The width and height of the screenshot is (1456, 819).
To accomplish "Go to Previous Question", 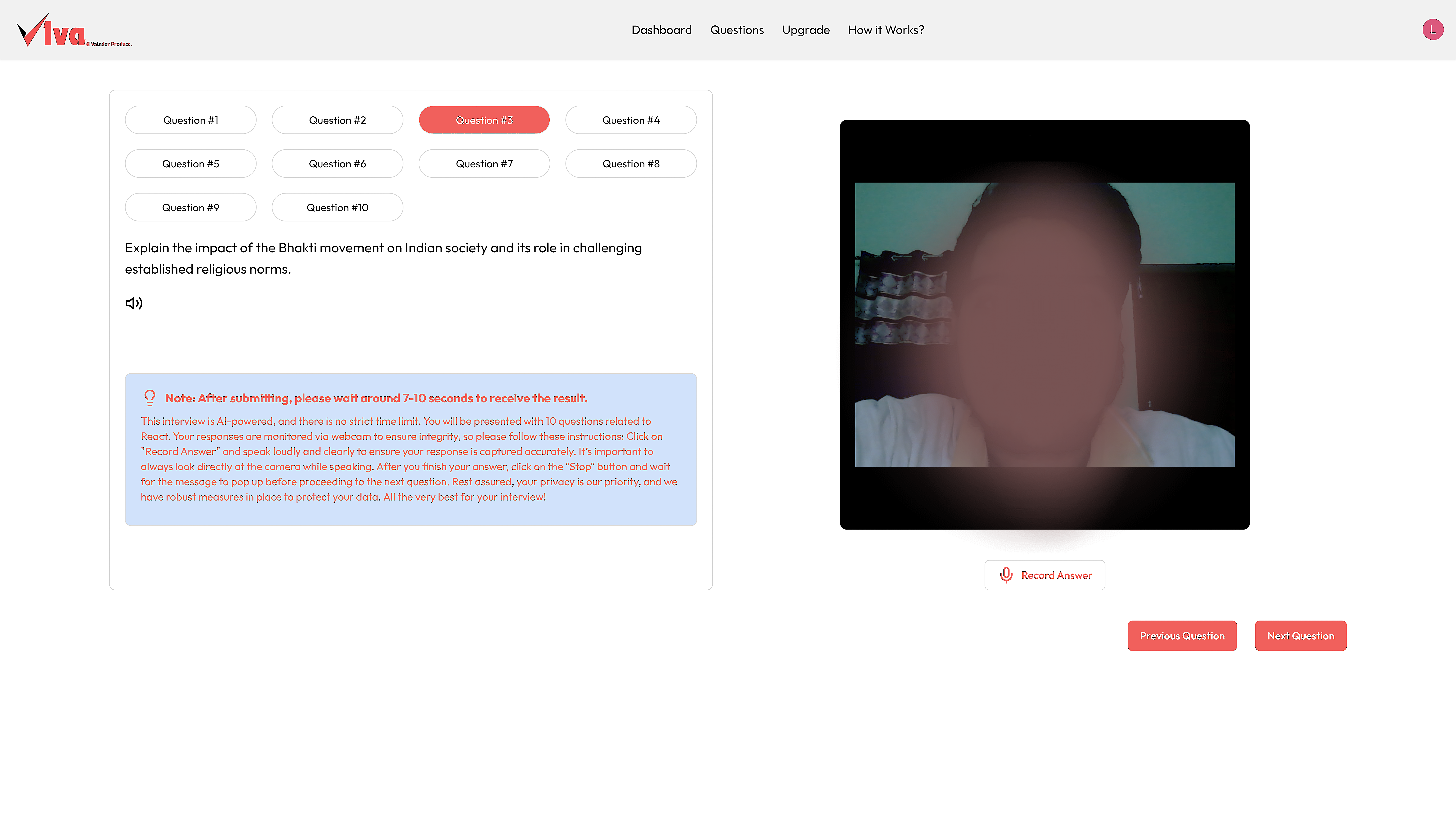I will pos(1182,636).
